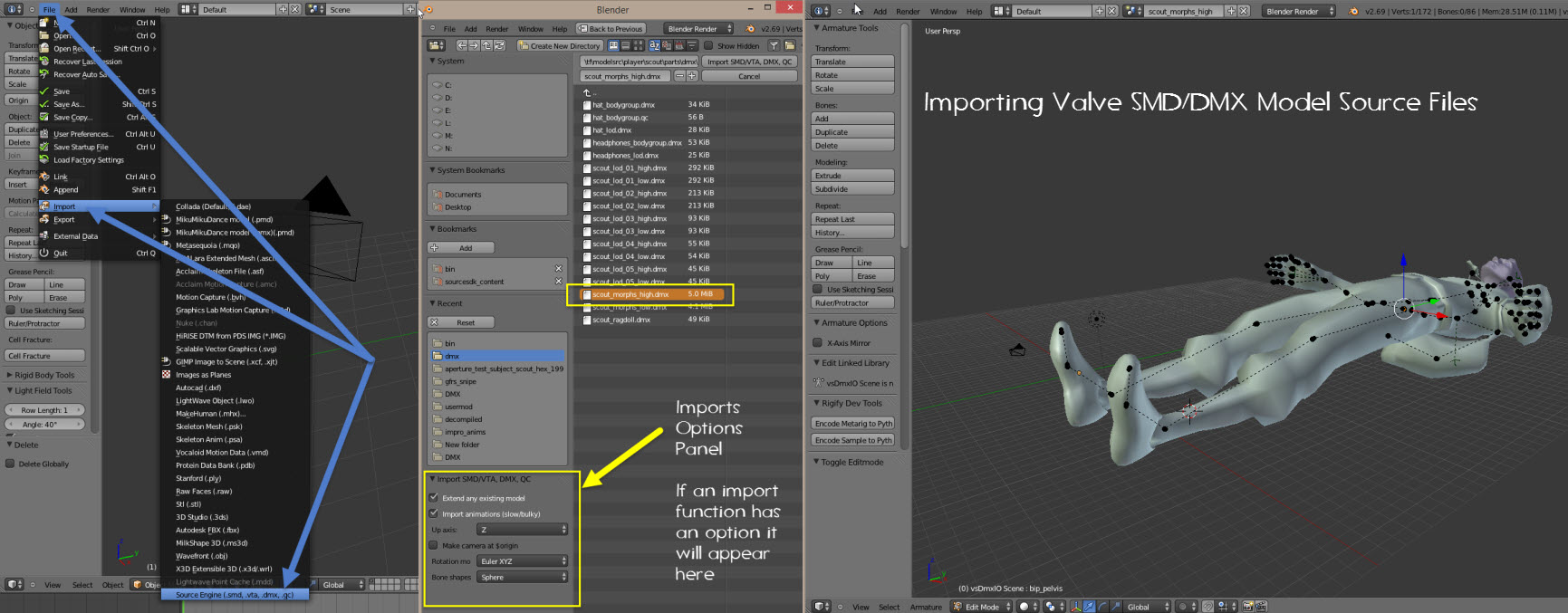The image size is (1568, 613).
Task: Select scout_ragdoll.dmx file
Action: 621,320
